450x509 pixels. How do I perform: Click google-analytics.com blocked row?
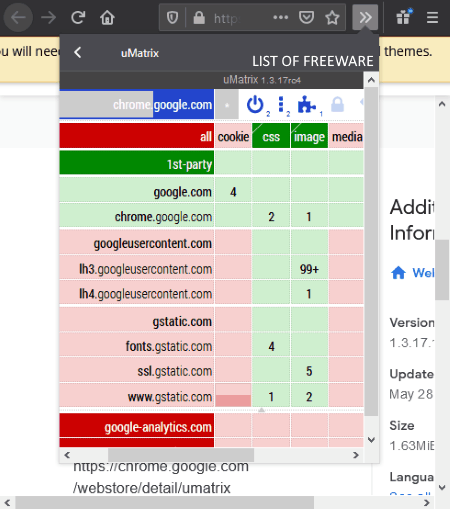[x=137, y=425]
